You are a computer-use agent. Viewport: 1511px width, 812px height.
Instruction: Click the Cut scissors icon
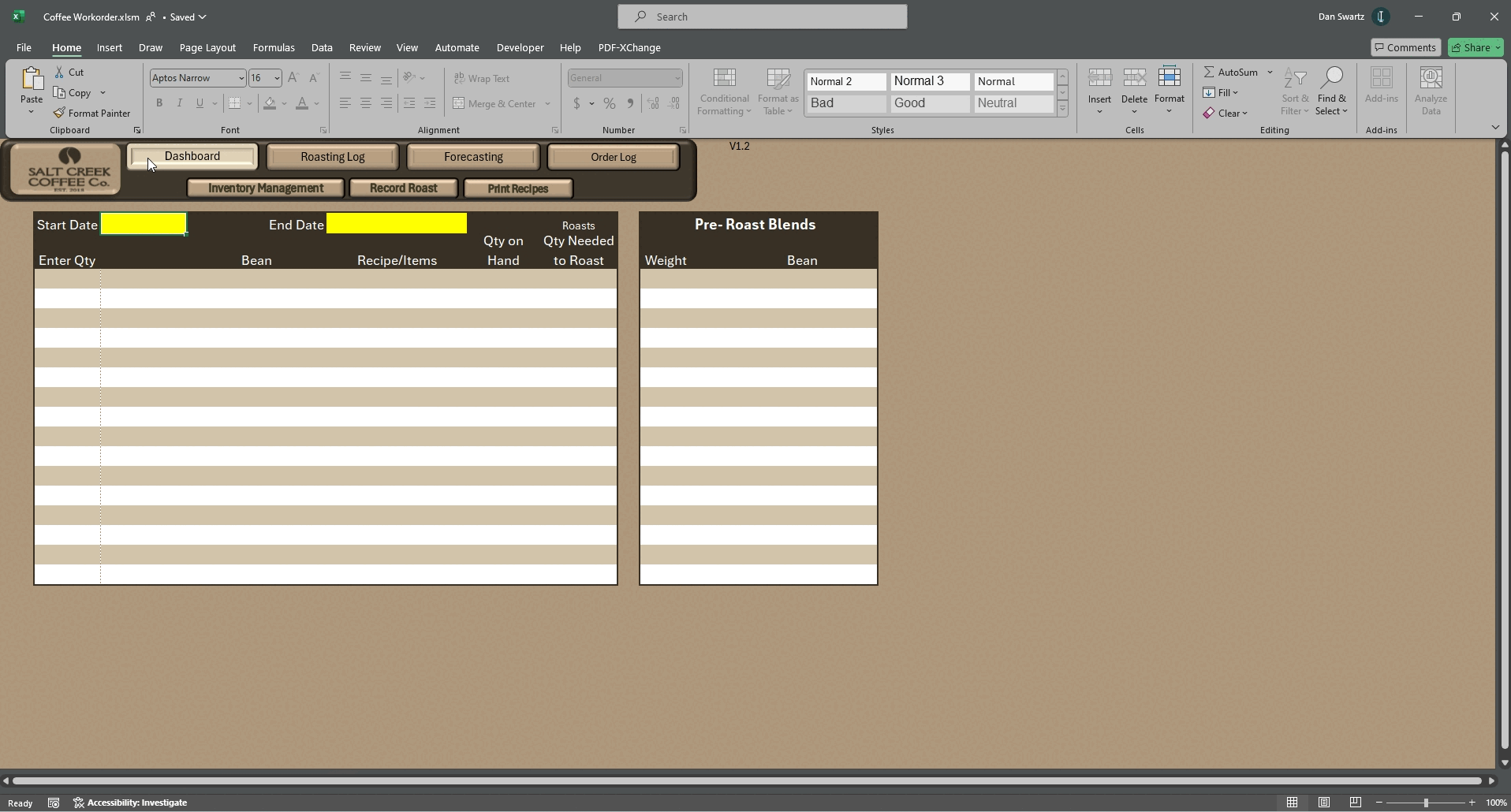(59, 72)
